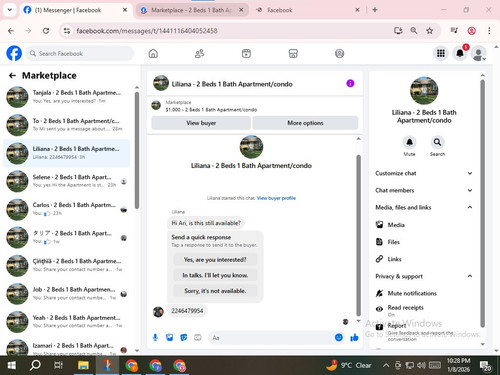The height and width of the screenshot is (375, 500).
Task: Open the Menu grid icon
Action: [x=441, y=53]
